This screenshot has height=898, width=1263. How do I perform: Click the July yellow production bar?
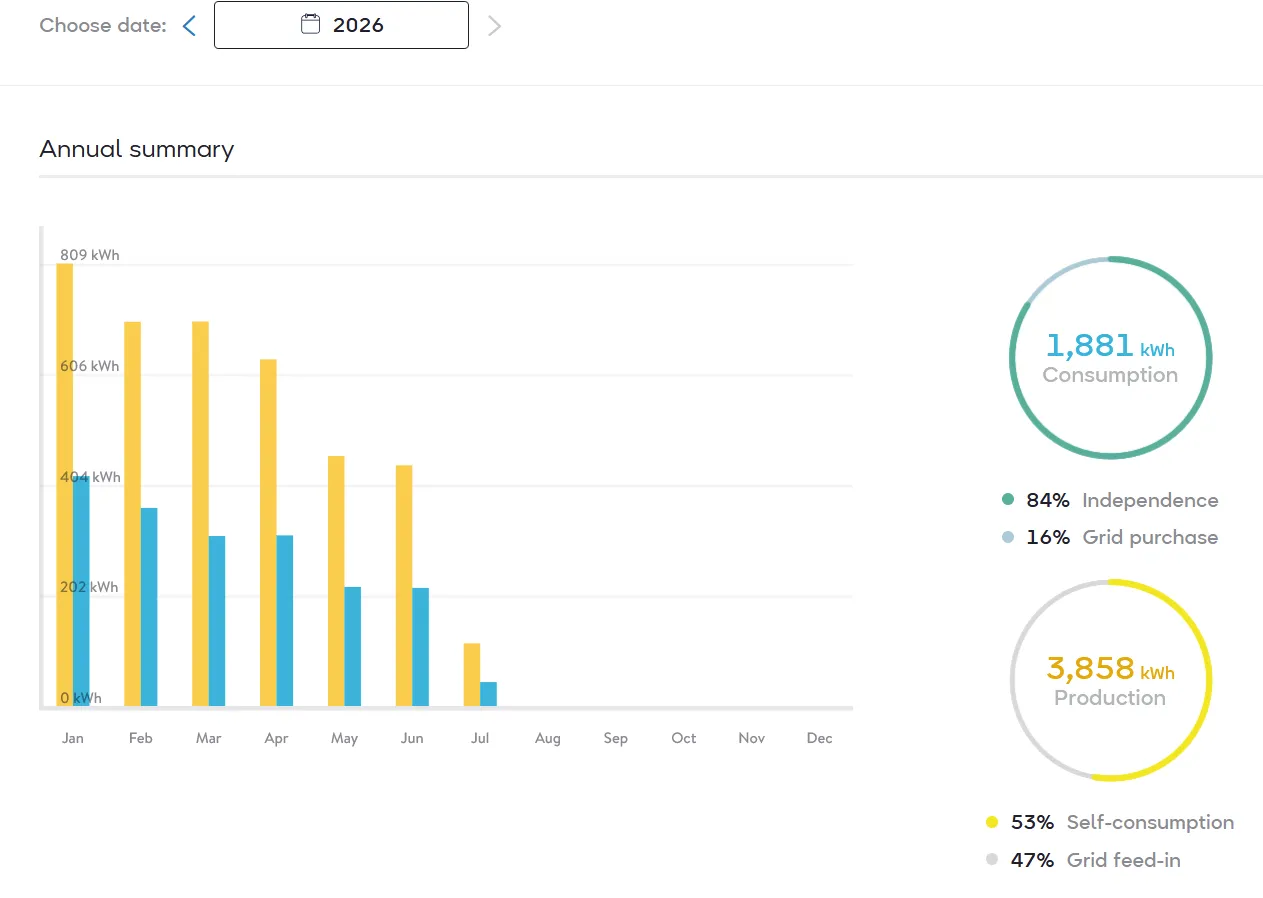pos(472,675)
